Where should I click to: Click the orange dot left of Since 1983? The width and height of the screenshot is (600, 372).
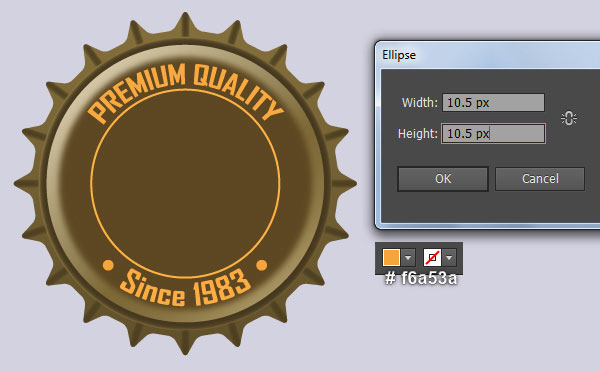[x=108, y=265]
